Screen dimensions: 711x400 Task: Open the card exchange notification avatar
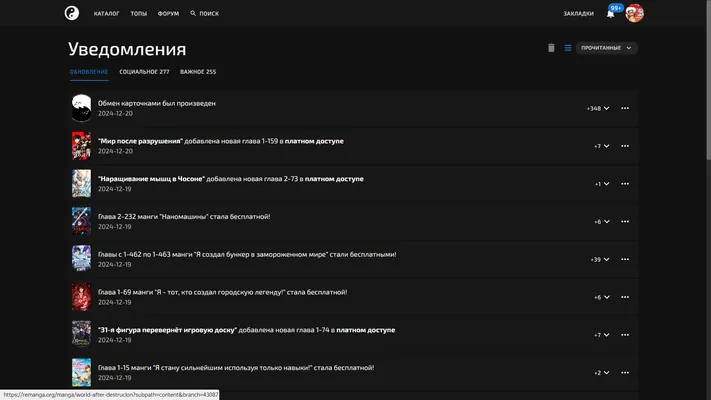[x=81, y=108]
